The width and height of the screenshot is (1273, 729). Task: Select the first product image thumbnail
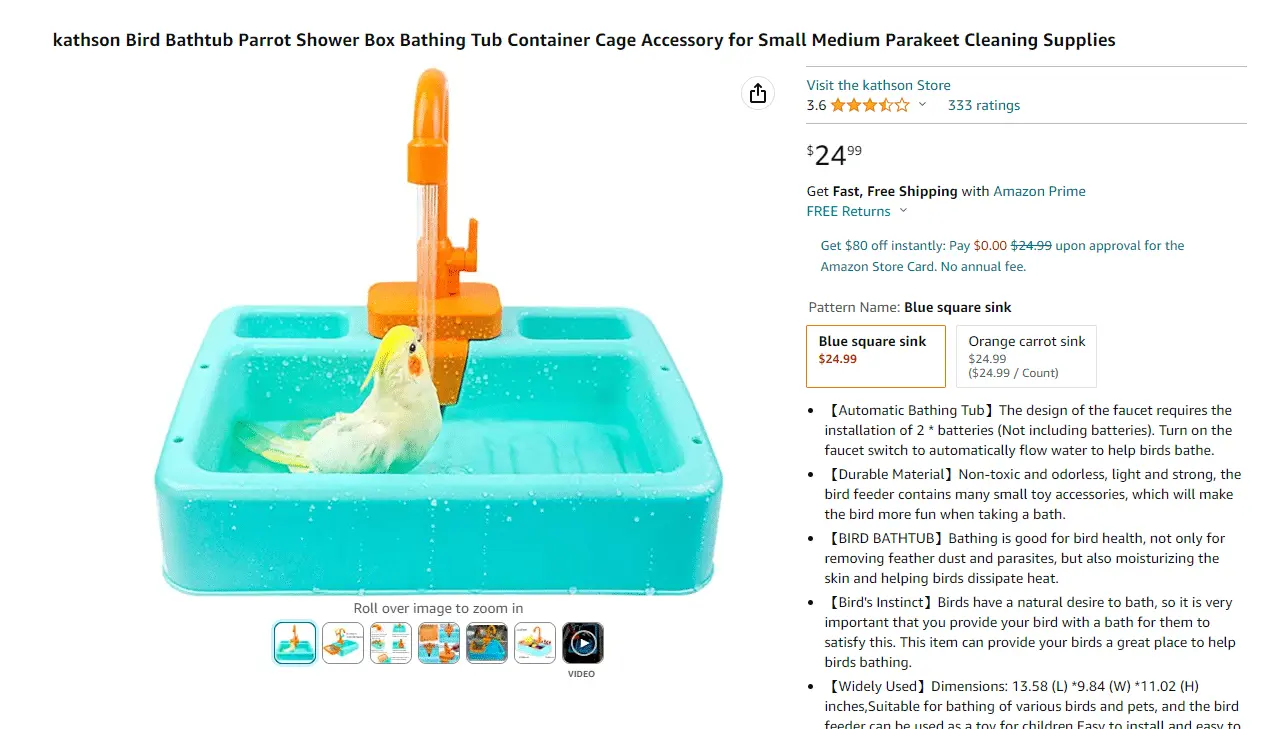click(x=295, y=643)
